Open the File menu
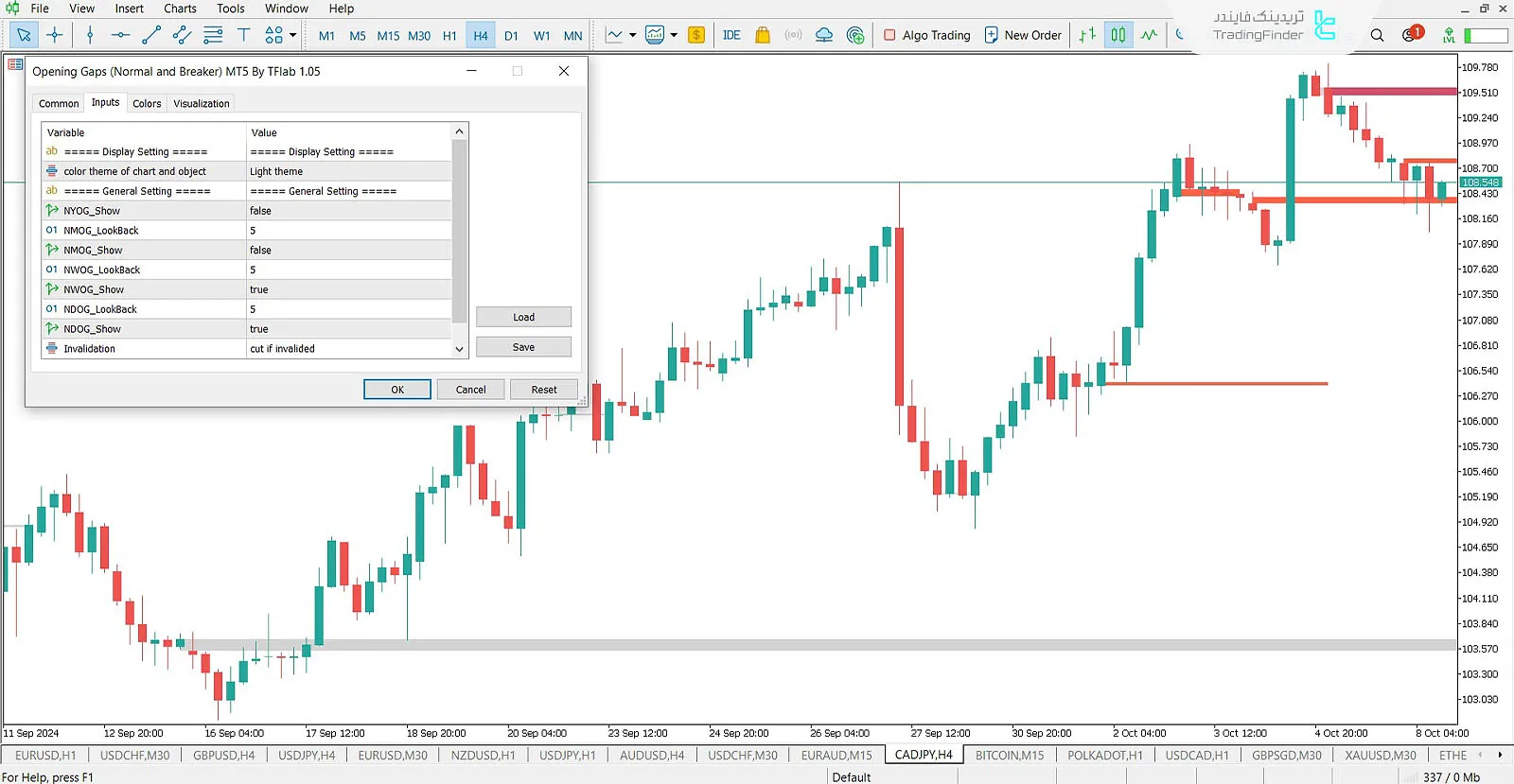Viewport: 1514px width, 784px height. [x=40, y=9]
